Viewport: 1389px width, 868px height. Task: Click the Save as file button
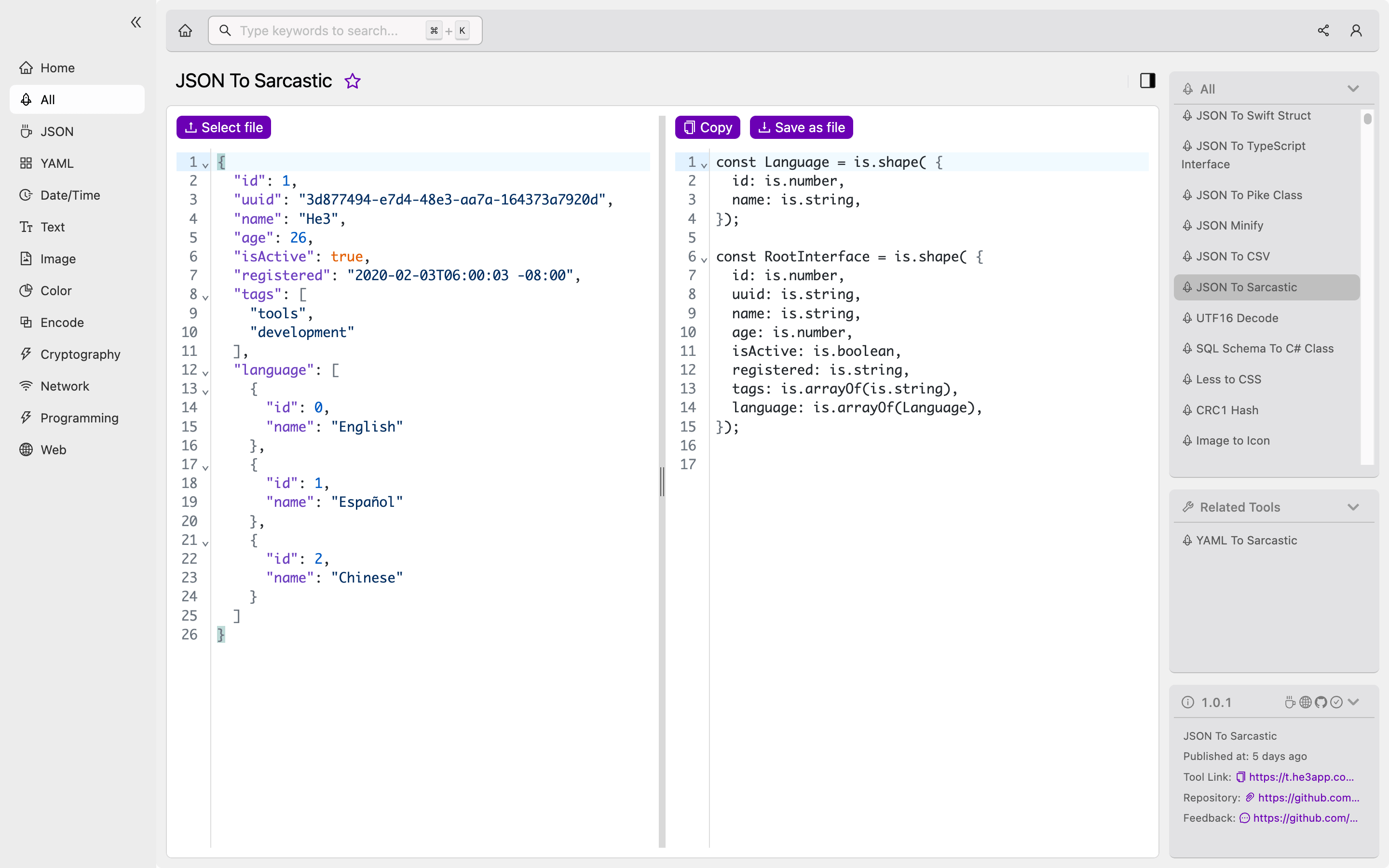(x=802, y=127)
